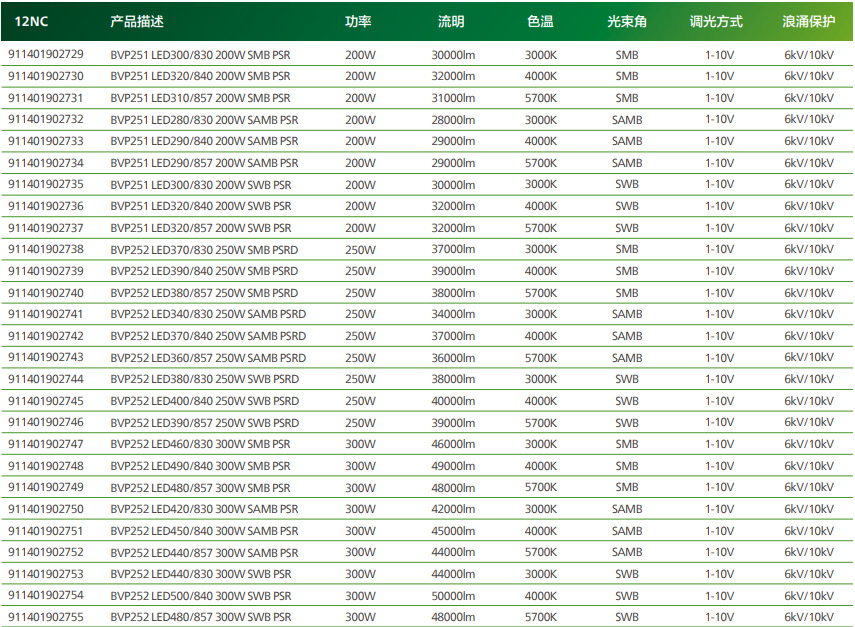855x627 pixels.
Task: Click description BVP251 LED320/857 200W SWB PSR
Action: tap(201, 227)
